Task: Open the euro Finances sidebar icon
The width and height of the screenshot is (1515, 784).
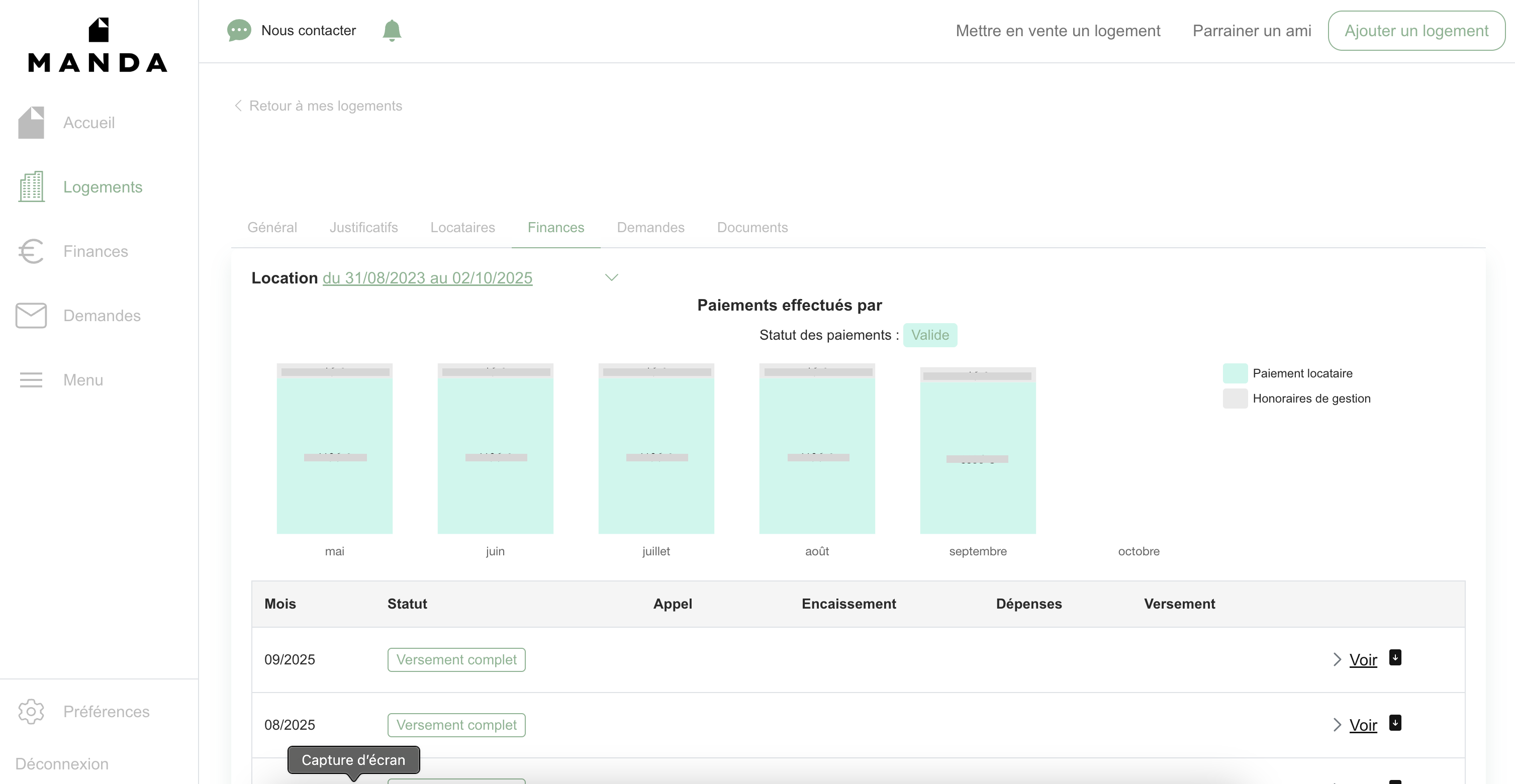Action: 31,251
